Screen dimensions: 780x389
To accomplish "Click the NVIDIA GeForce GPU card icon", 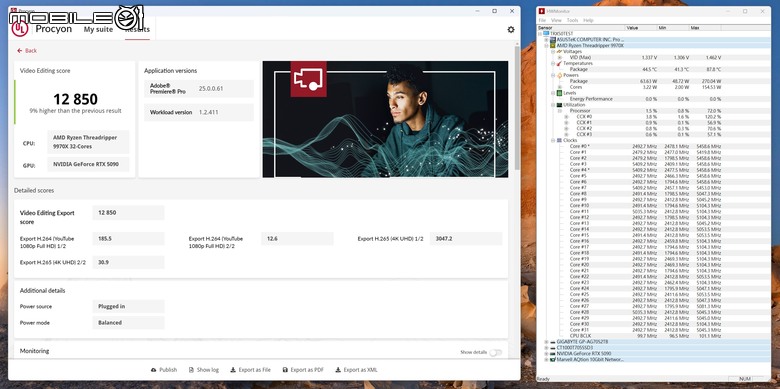I will 553,353.
